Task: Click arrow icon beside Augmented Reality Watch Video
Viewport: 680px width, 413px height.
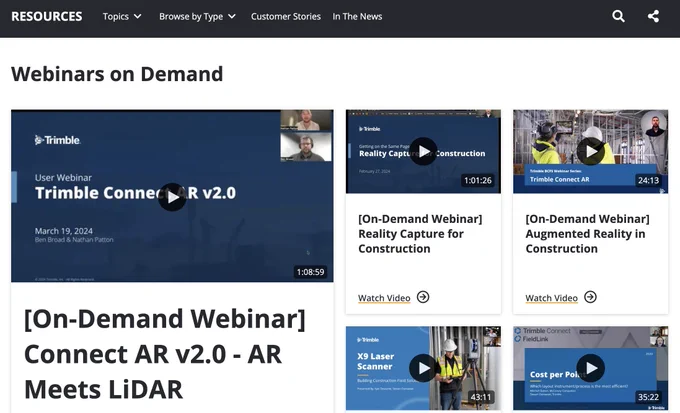Action: pyautogui.click(x=590, y=297)
